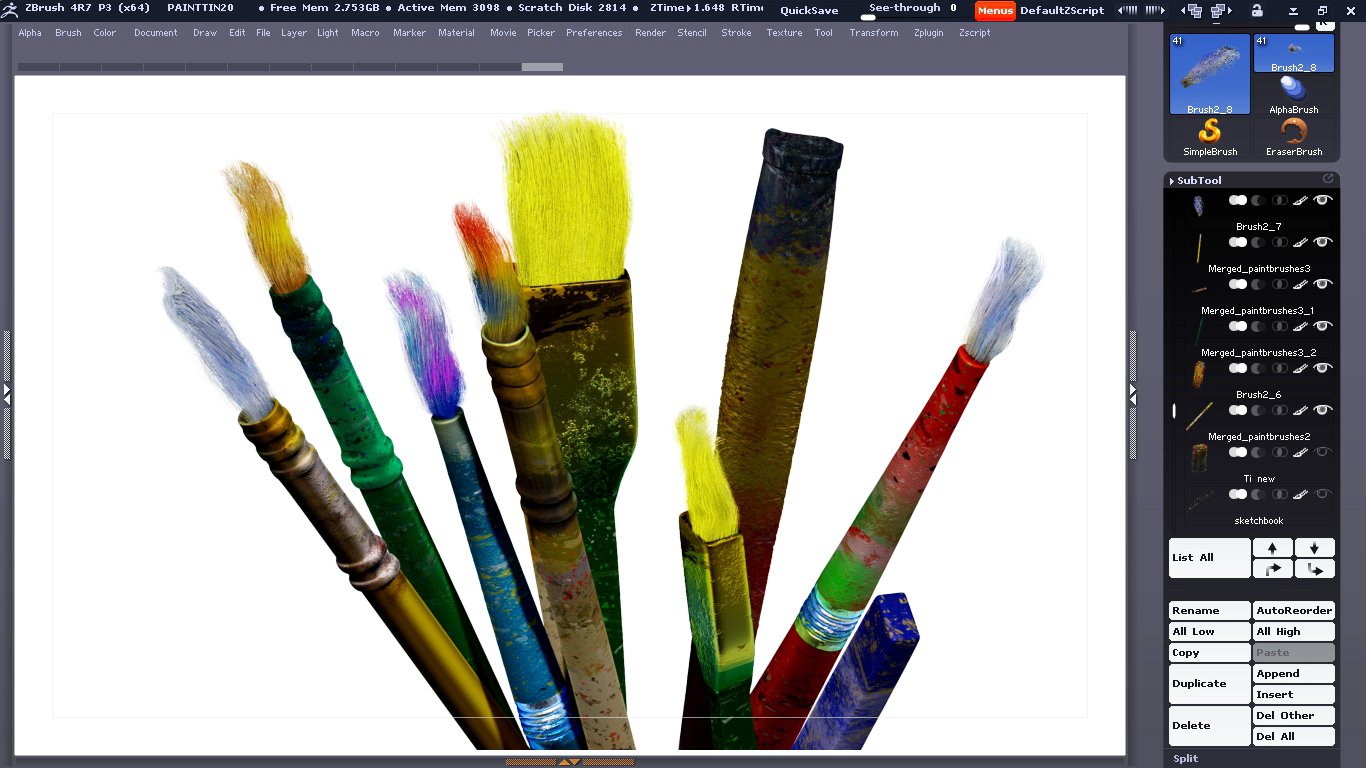
Task: Hide the Brush2_7 subtool with eye icon
Action: [1323, 201]
